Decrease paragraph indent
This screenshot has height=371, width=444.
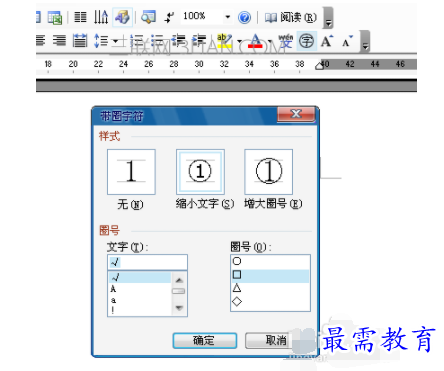[179, 41]
